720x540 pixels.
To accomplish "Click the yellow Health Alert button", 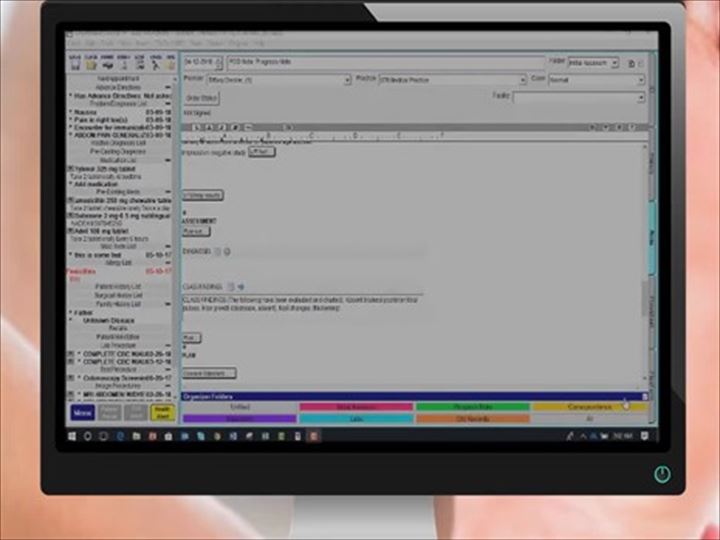I will (x=160, y=412).
